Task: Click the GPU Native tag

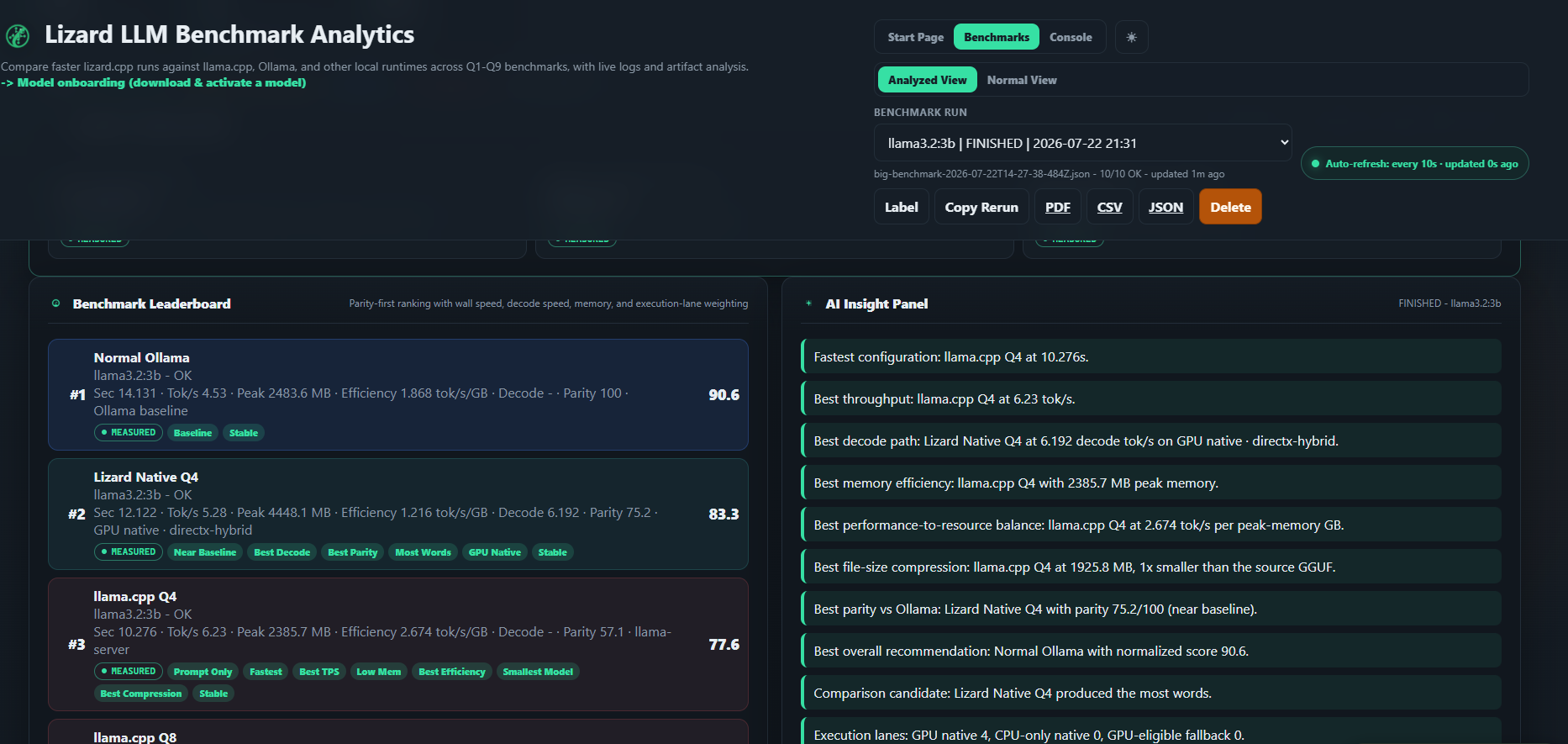Action: [495, 552]
